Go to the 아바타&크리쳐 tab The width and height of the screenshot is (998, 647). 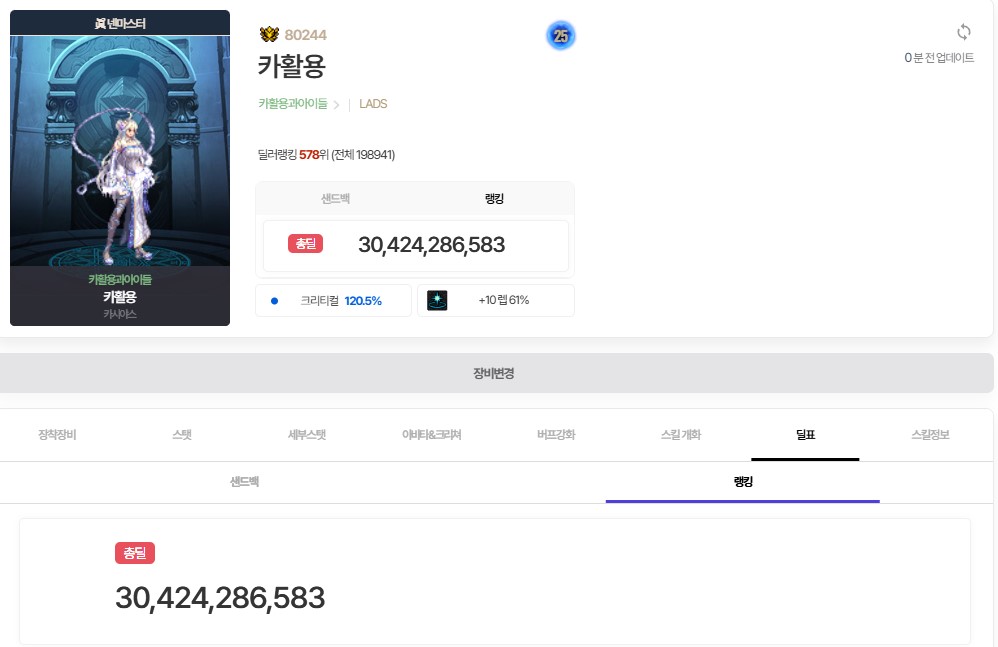431,435
